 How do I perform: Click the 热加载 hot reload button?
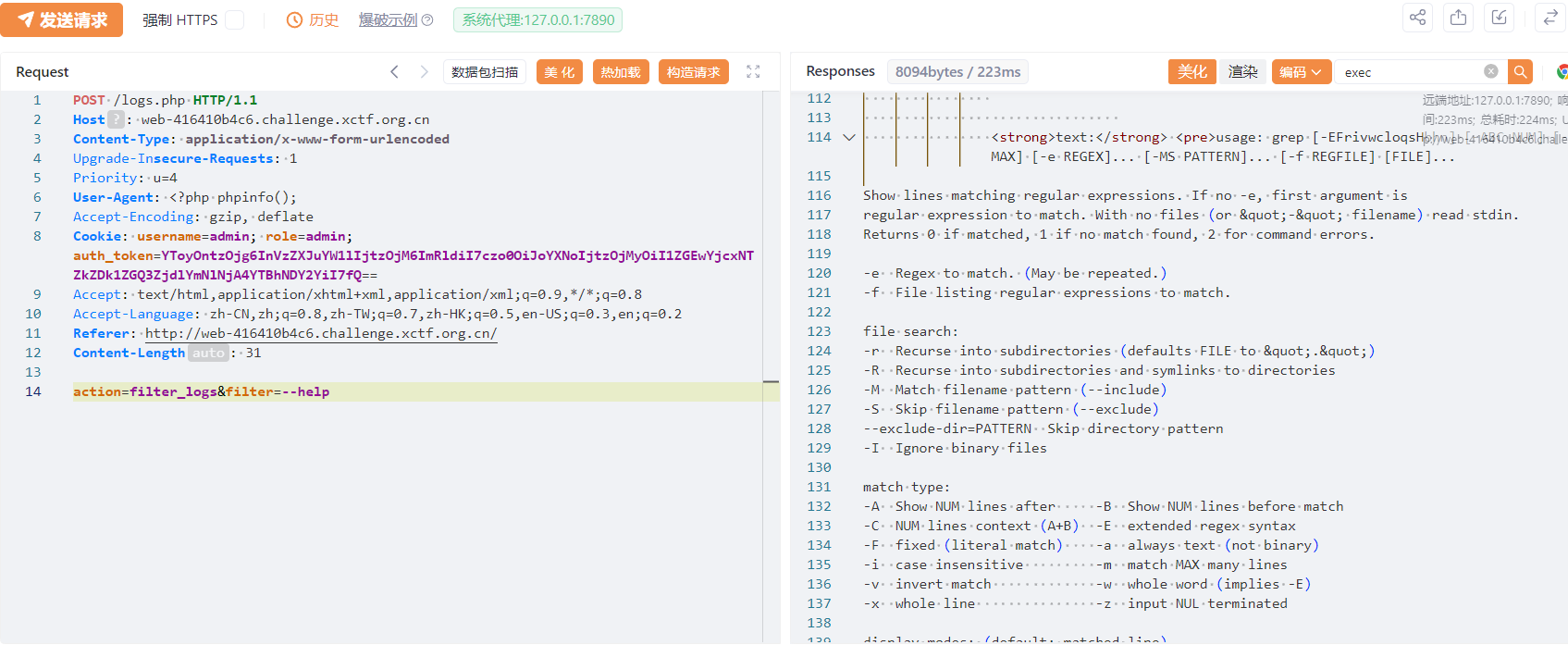pyautogui.click(x=621, y=72)
